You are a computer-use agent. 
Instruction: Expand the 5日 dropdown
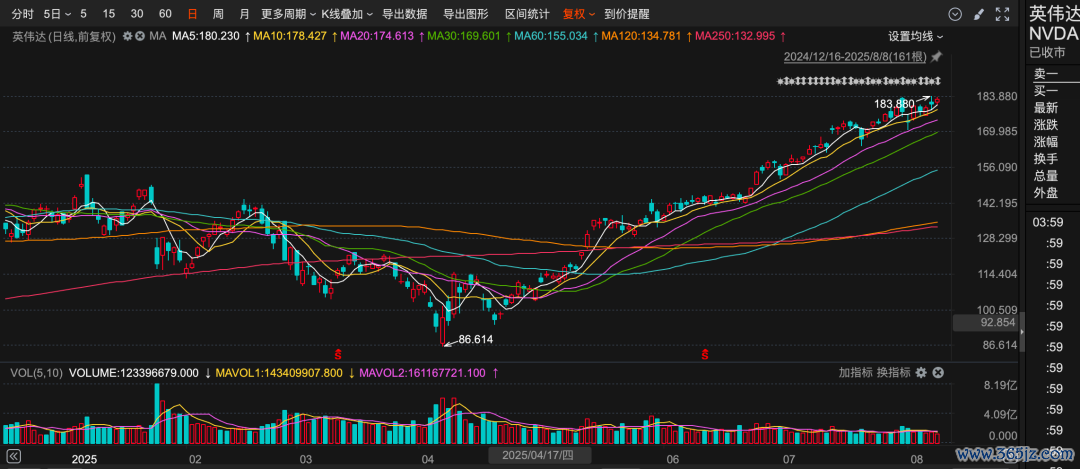(57, 14)
